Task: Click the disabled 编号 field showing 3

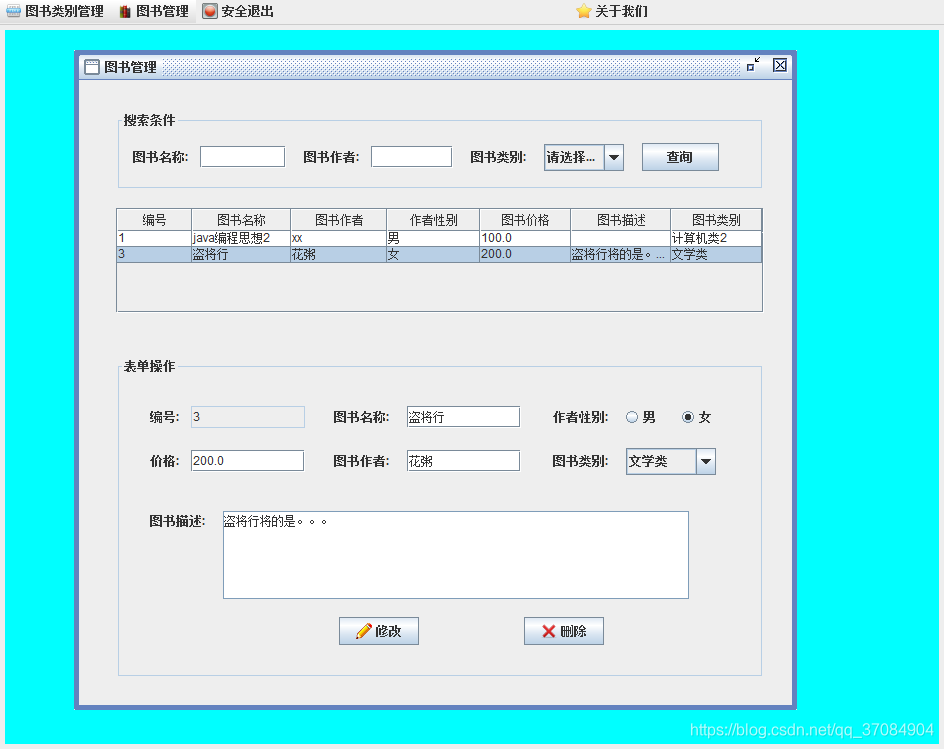Action: pyautogui.click(x=247, y=417)
